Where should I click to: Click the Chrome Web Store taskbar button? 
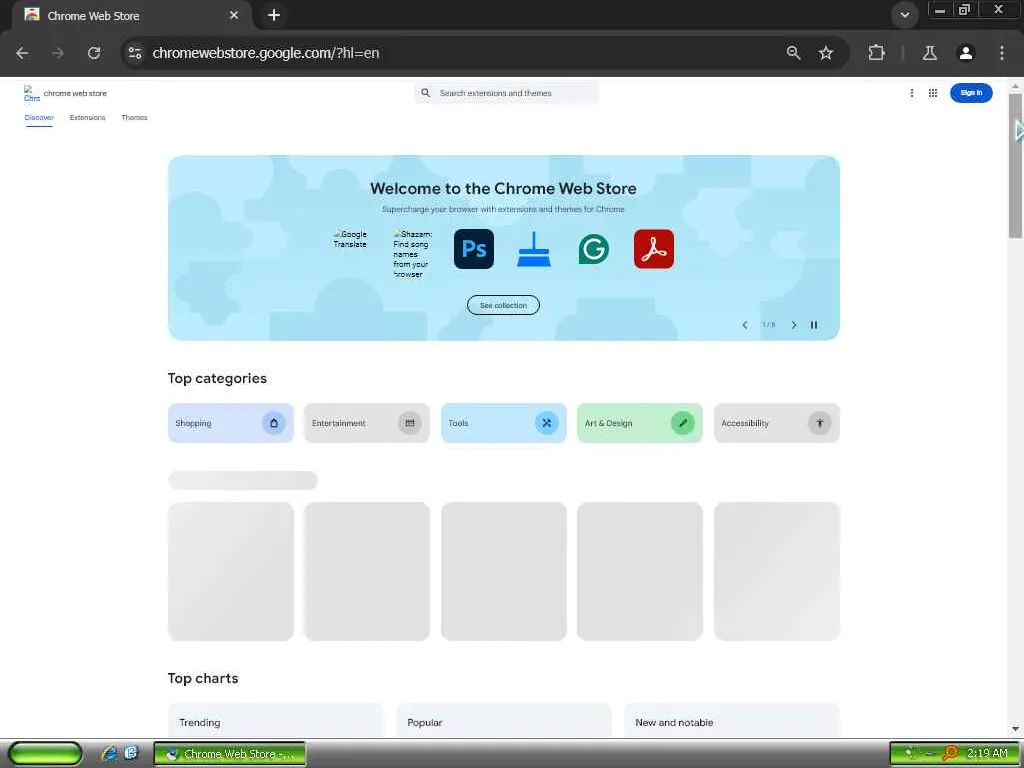(x=230, y=754)
